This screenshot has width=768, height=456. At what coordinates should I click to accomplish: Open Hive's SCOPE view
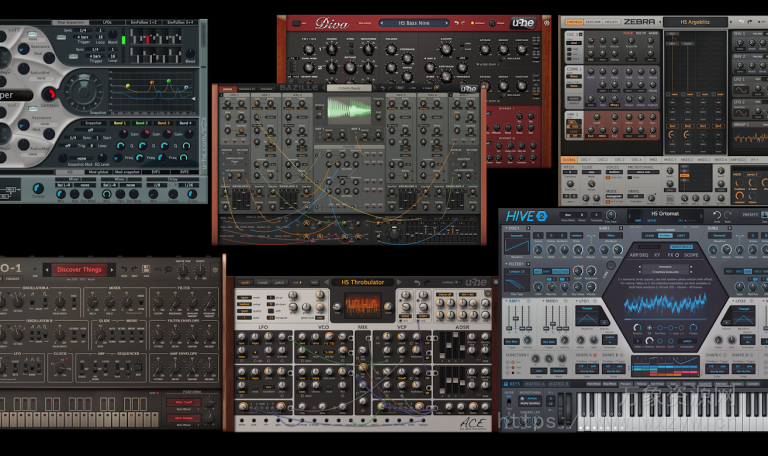click(x=691, y=255)
